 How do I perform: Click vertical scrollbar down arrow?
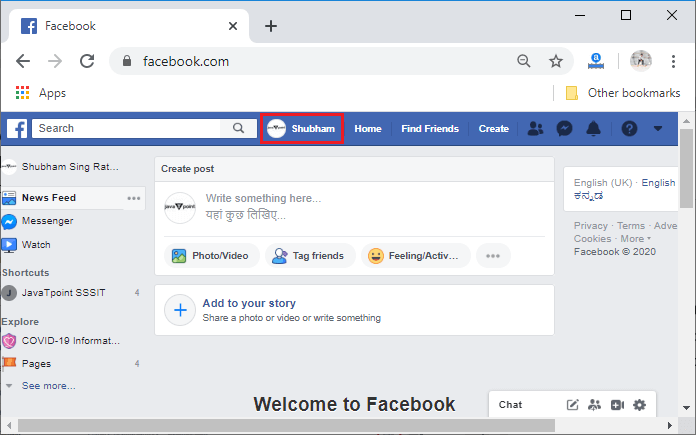tap(686, 407)
